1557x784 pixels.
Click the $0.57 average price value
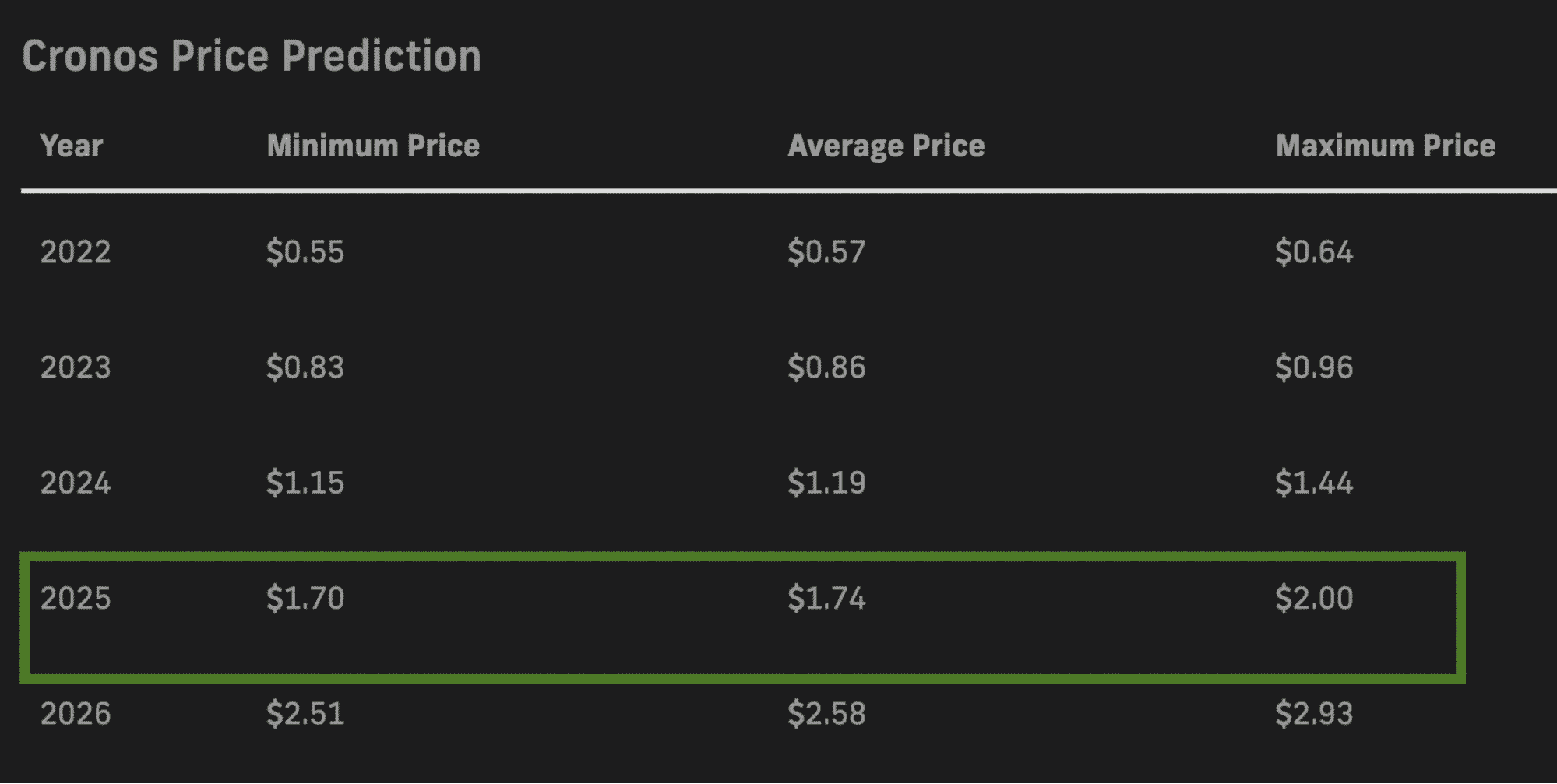click(826, 252)
